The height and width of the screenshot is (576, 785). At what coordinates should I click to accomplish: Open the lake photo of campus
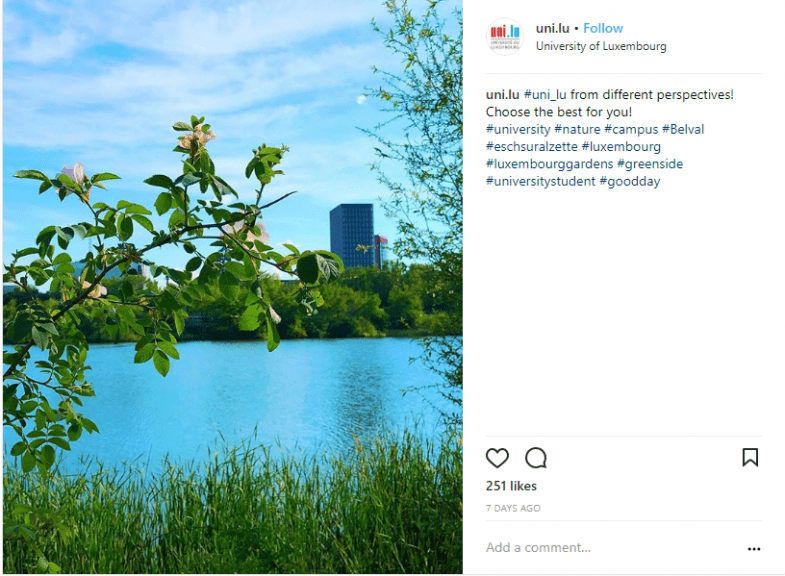coord(233,287)
